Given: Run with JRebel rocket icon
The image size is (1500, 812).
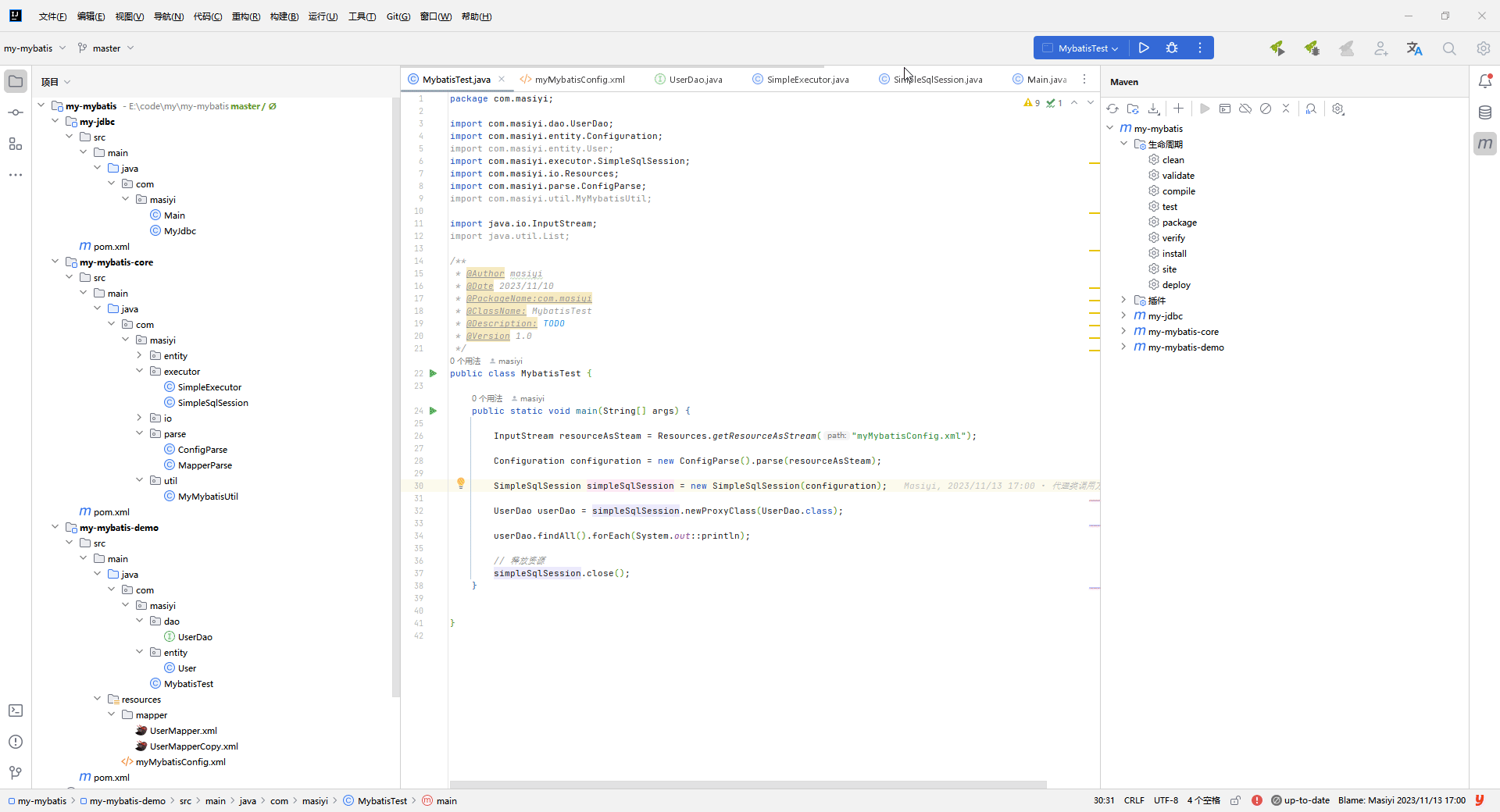Looking at the screenshot, I should pyautogui.click(x=1277, y=48).
